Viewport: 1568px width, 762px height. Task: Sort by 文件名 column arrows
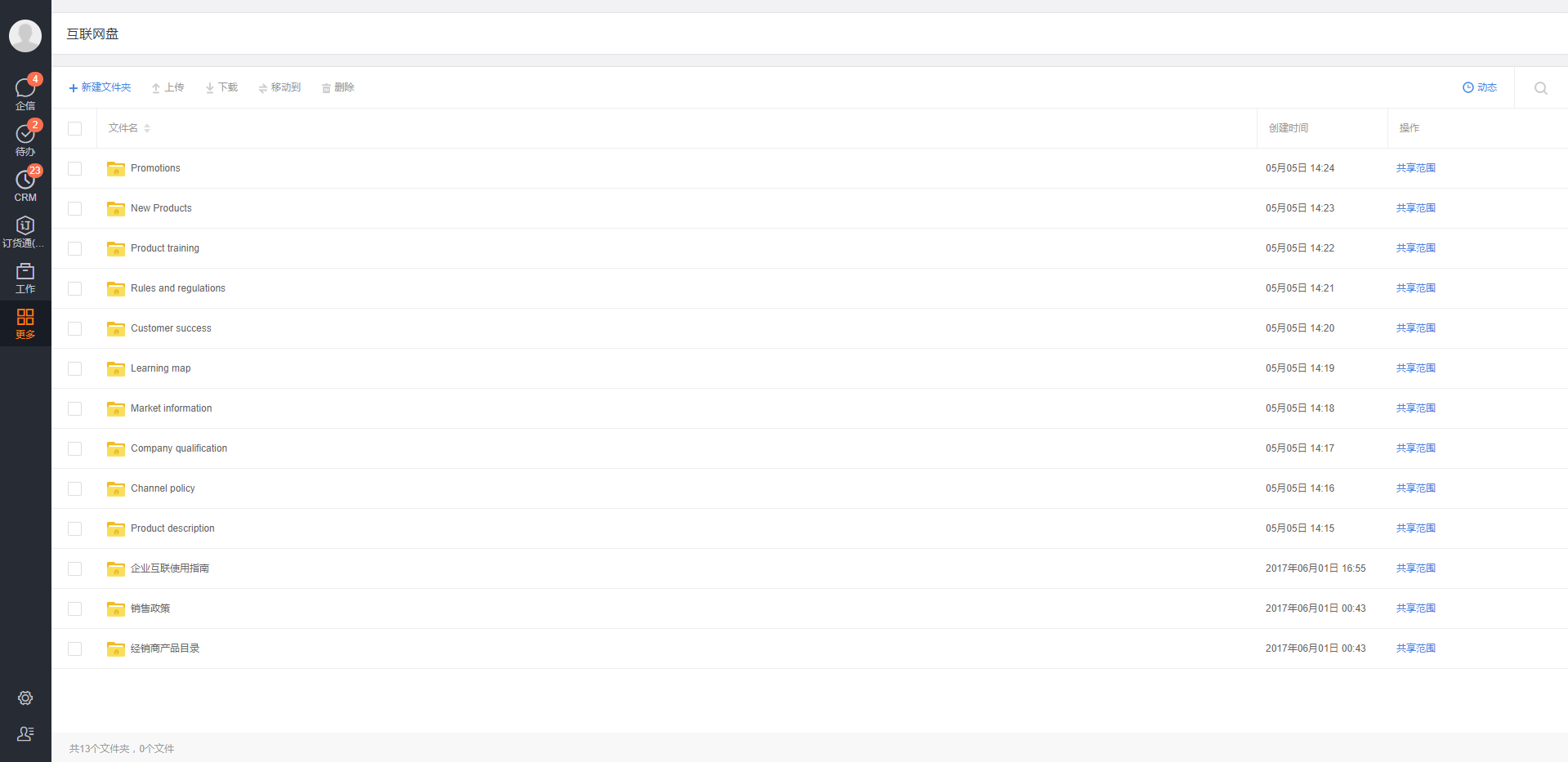pyautogui.click(x=147, y=128)
